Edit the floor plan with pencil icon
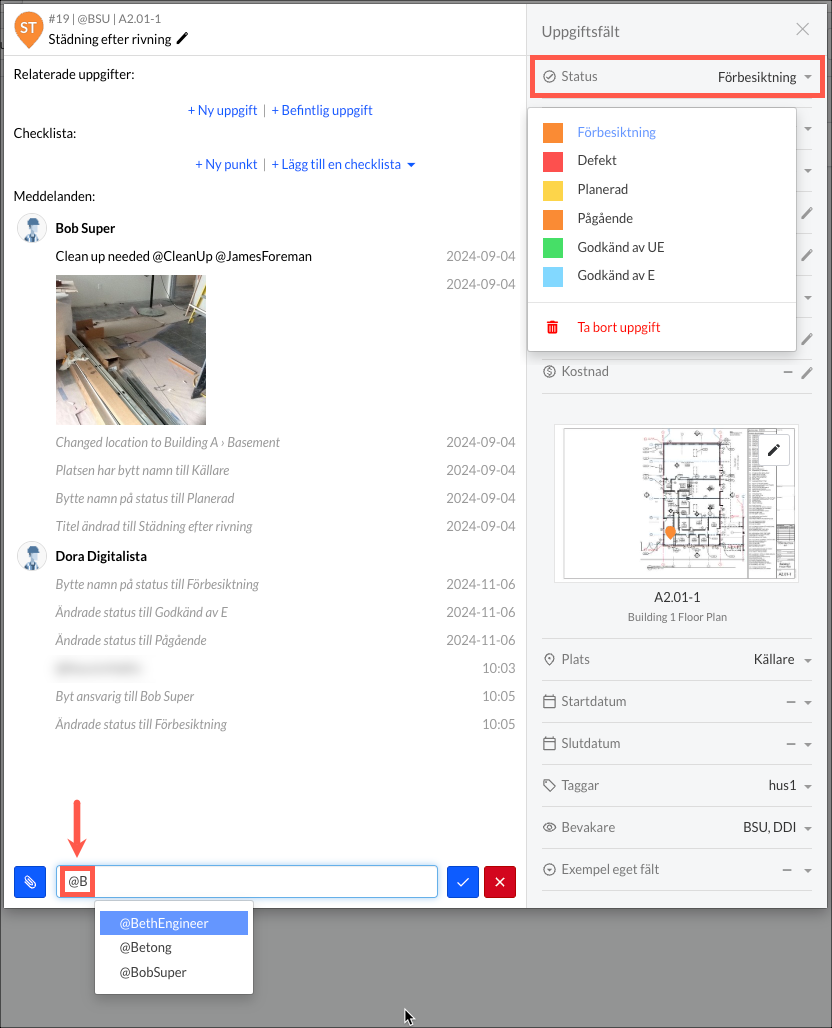This screenshot has height=1028, width=832. click(773, 450)
